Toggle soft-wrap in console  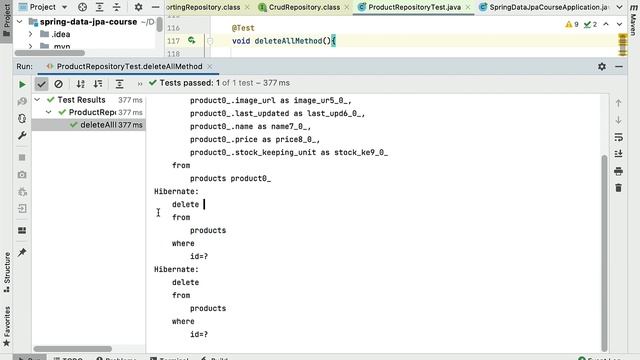[618, 137]
